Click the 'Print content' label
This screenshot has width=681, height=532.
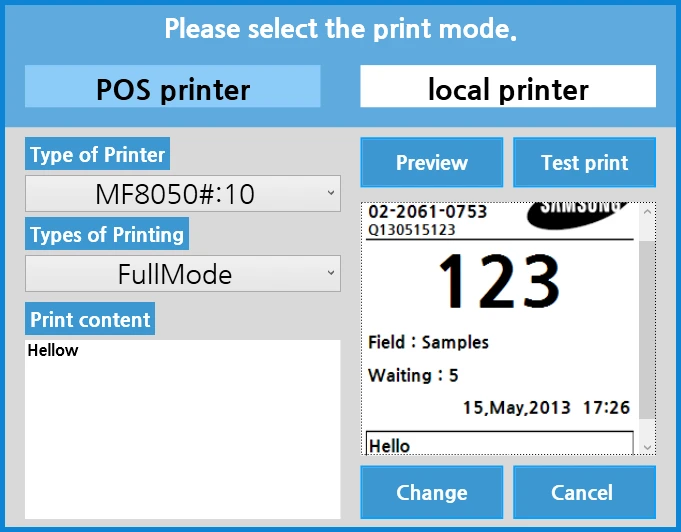tap(90, 319)
